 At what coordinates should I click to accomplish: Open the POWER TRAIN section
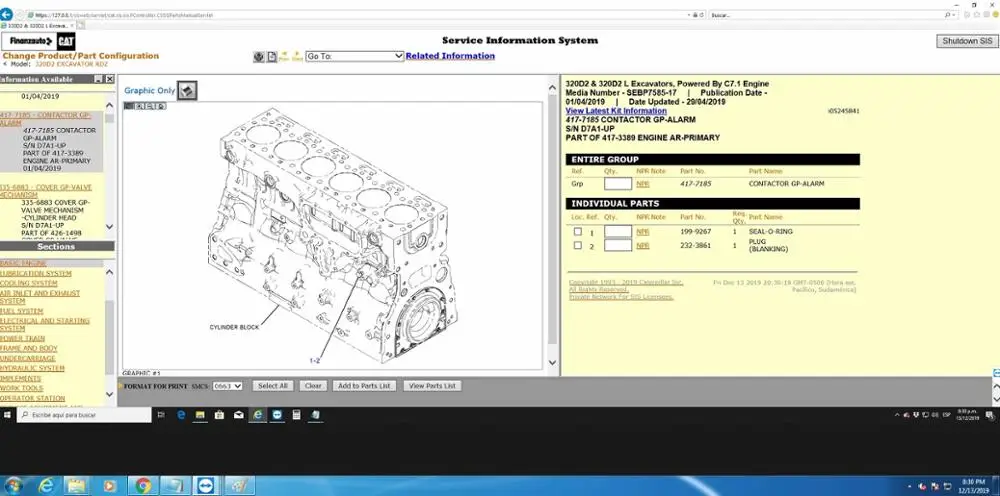[22, 339]
